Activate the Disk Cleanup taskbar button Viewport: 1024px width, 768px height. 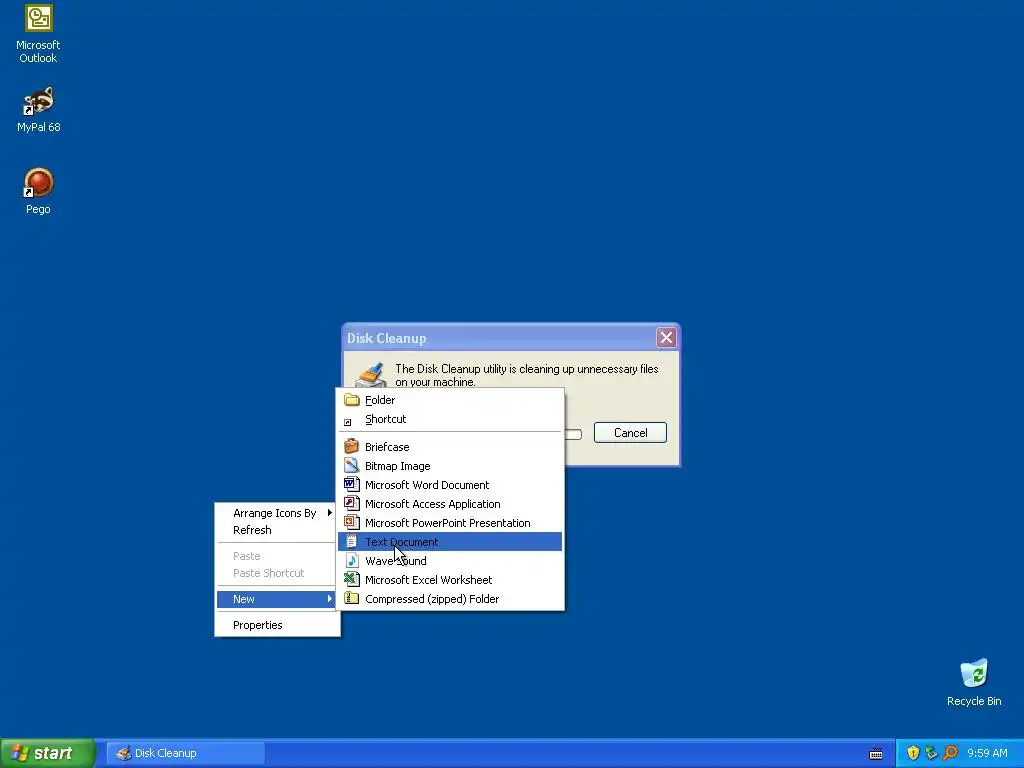click(x=185, y=753)
